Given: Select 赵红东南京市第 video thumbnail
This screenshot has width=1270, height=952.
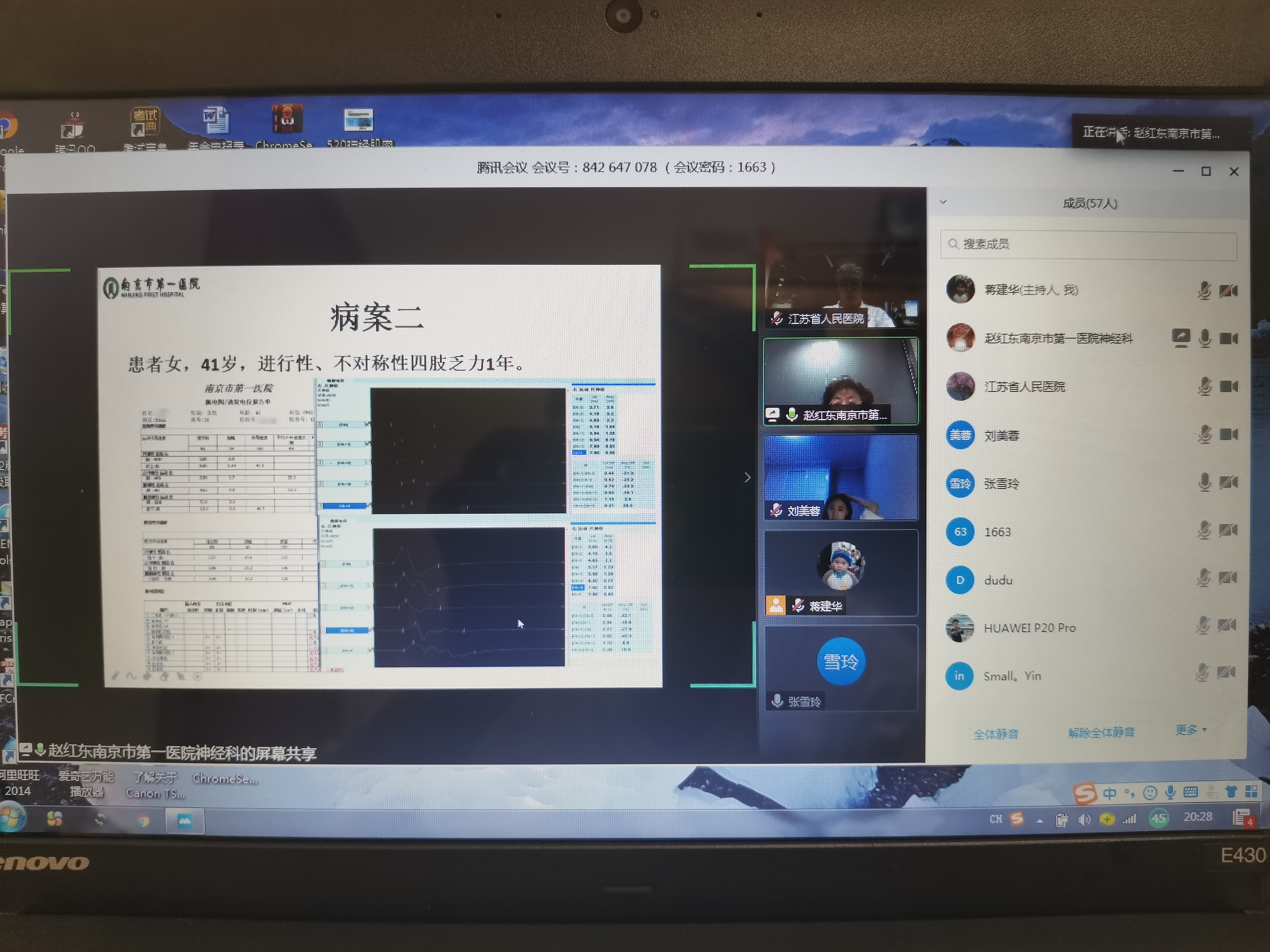Looking at the screenshot, I should coord(840,382).
